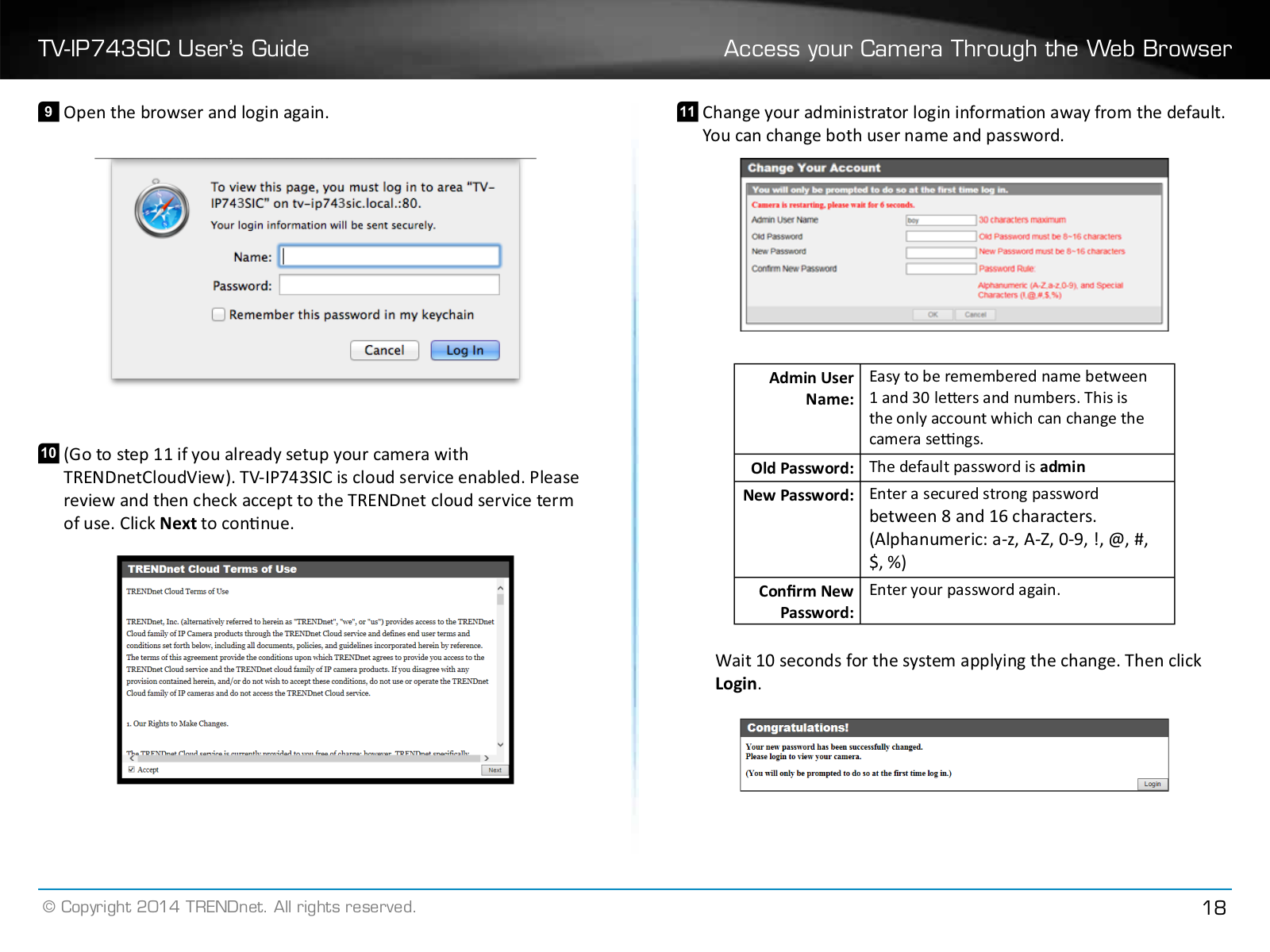This screenshot has height=952, width=1270.
Task: Click the Password field in the login dialog
Action: point(390,285)
